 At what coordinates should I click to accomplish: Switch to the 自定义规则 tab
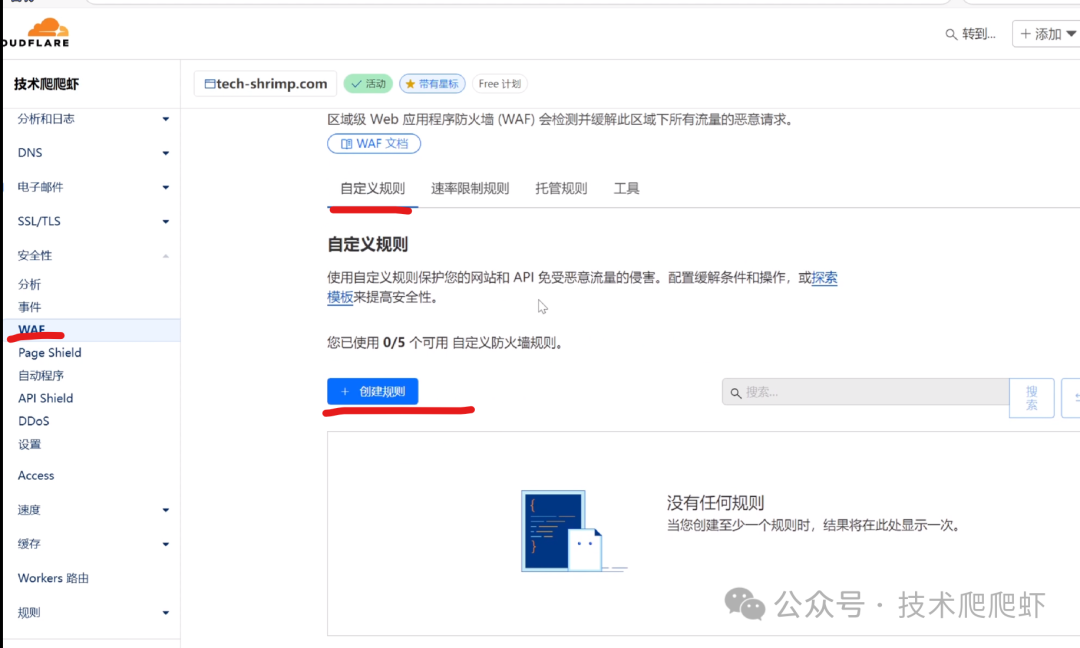pyautogui.click(x=373, y=189)
